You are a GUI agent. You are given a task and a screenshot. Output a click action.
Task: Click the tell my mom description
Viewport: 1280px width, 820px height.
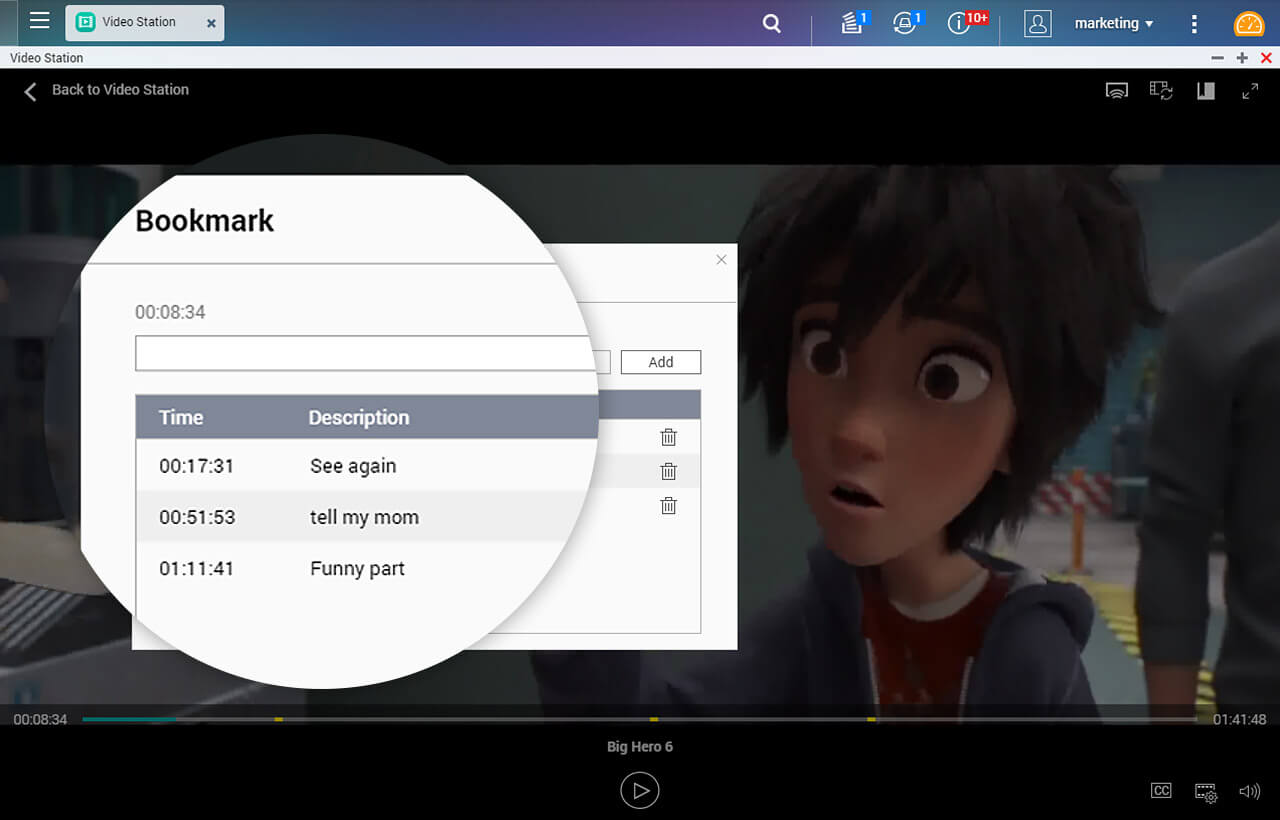(364, 517)
